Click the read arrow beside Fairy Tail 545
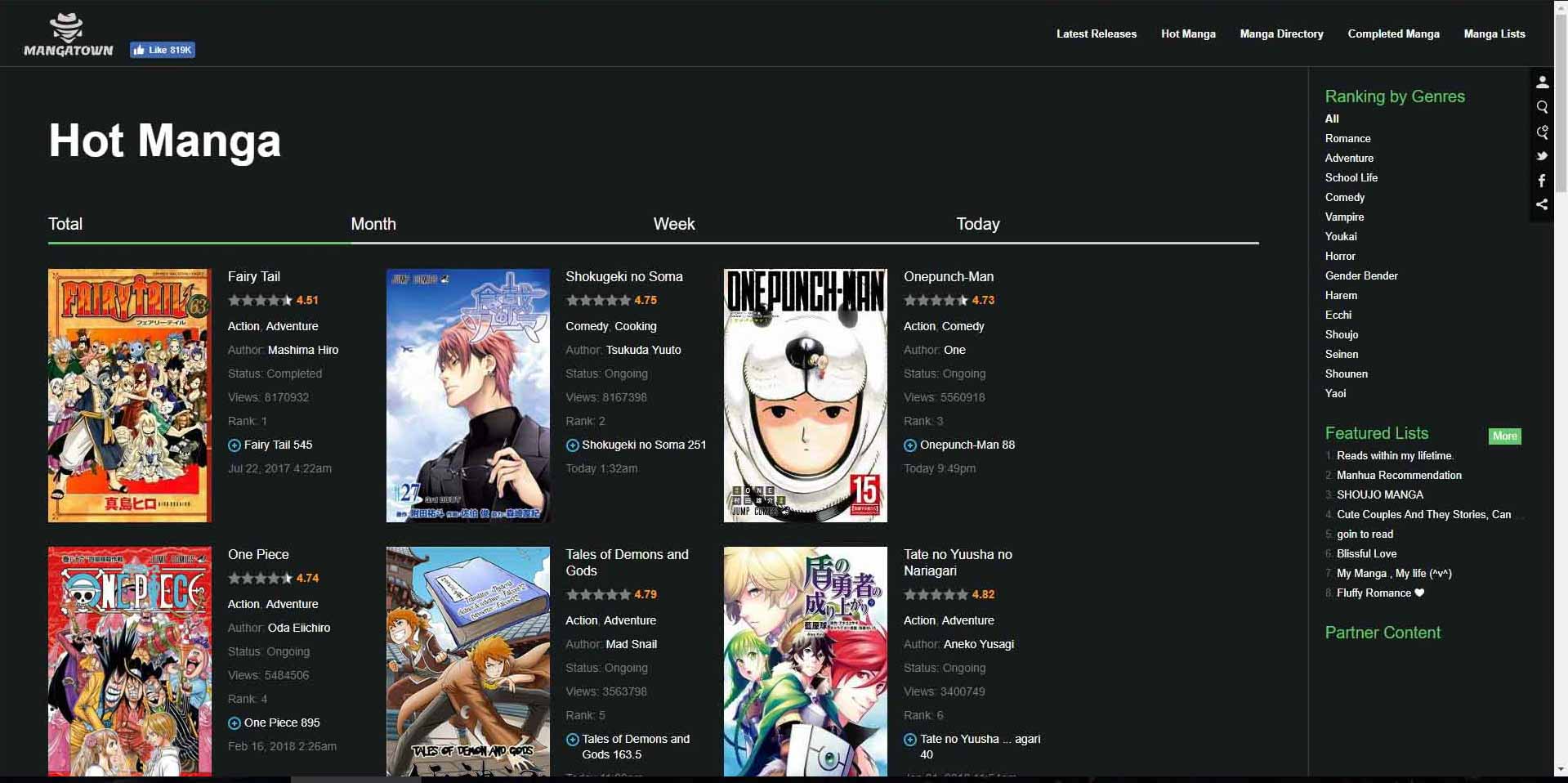The width and height of the screenshot is (1568, 783). 235,445
